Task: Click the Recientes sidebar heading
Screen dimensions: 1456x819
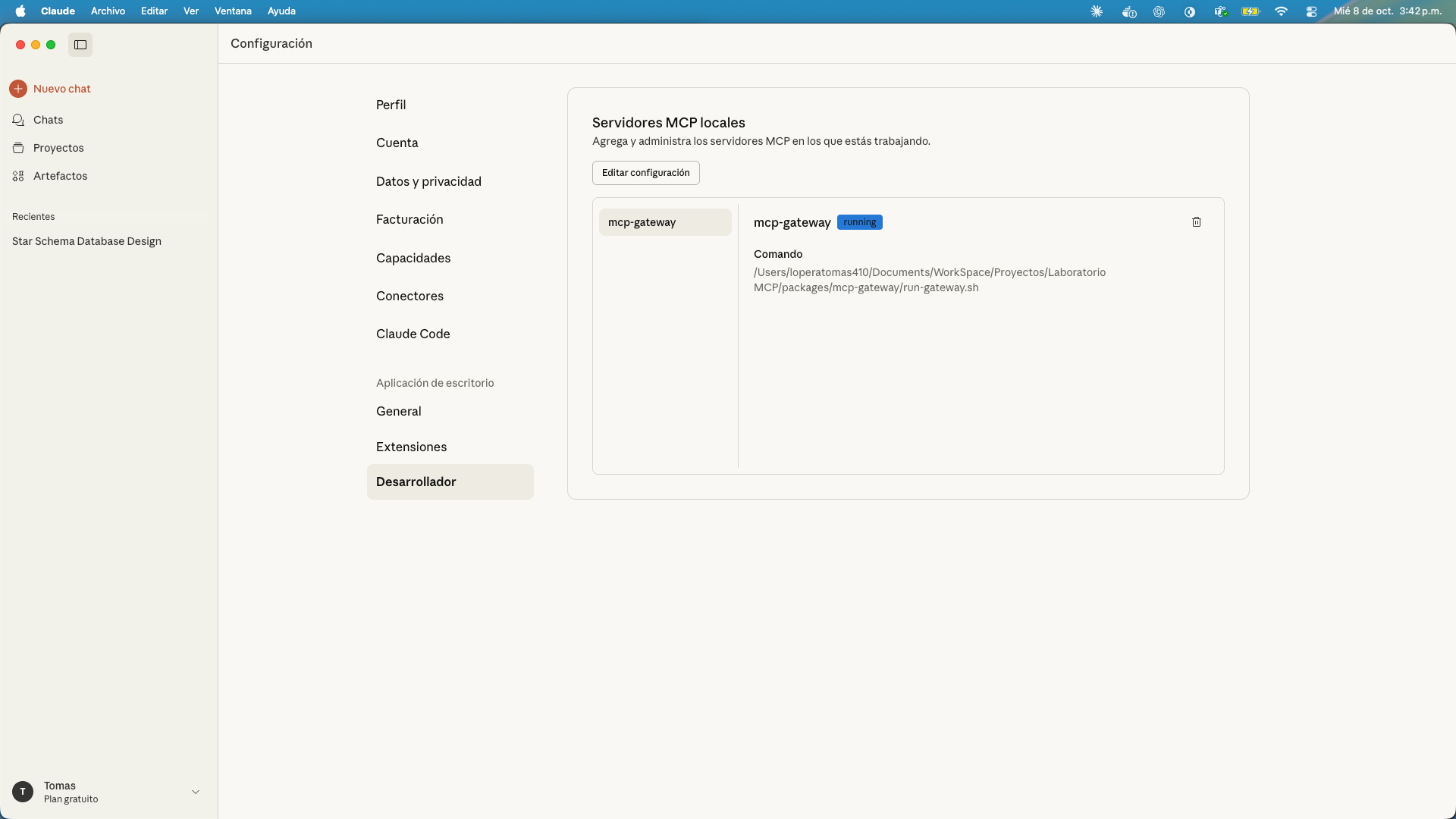Action: (33, 217)
